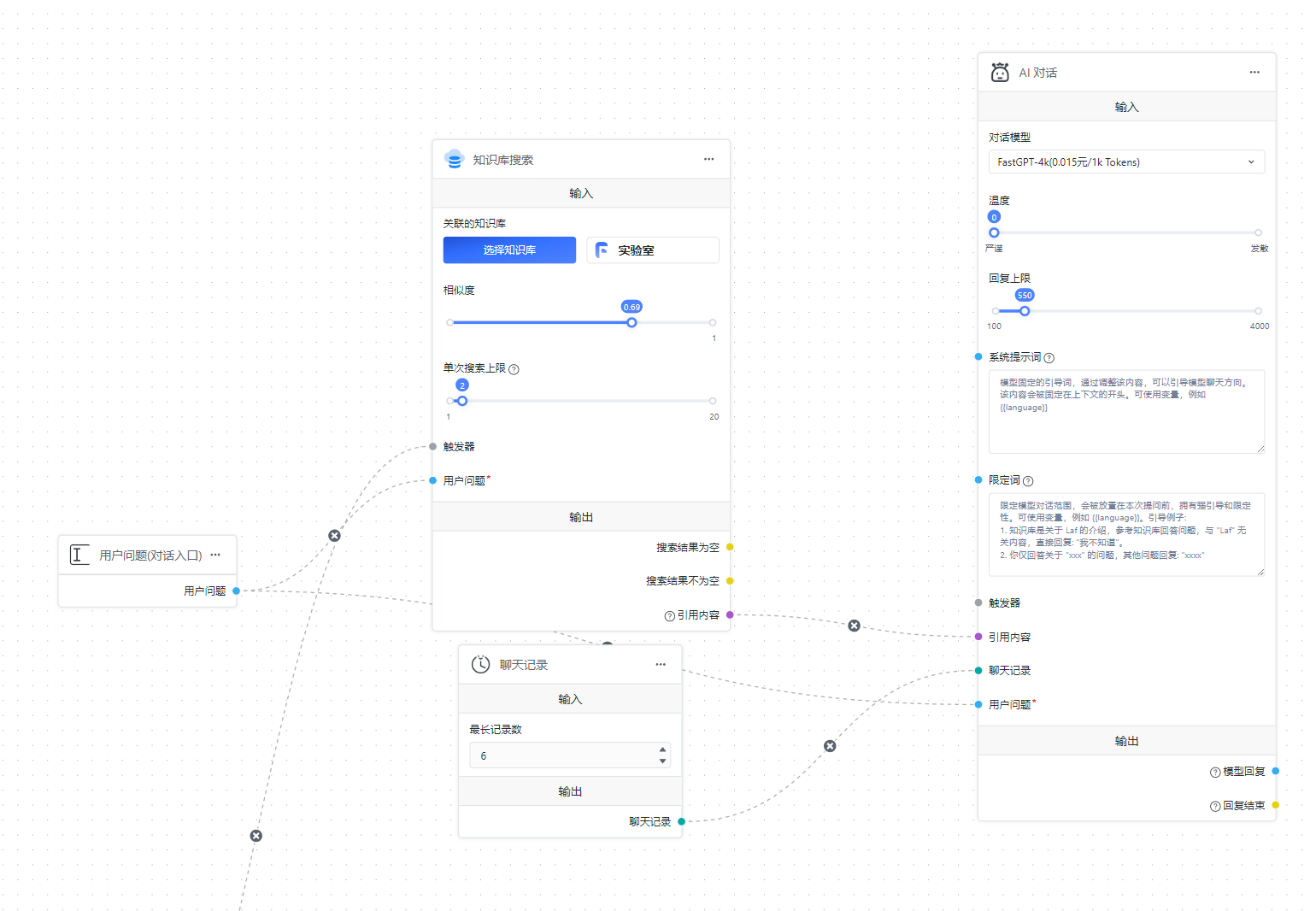Click the help icon beside 系统提示词

click(1049, 358)
